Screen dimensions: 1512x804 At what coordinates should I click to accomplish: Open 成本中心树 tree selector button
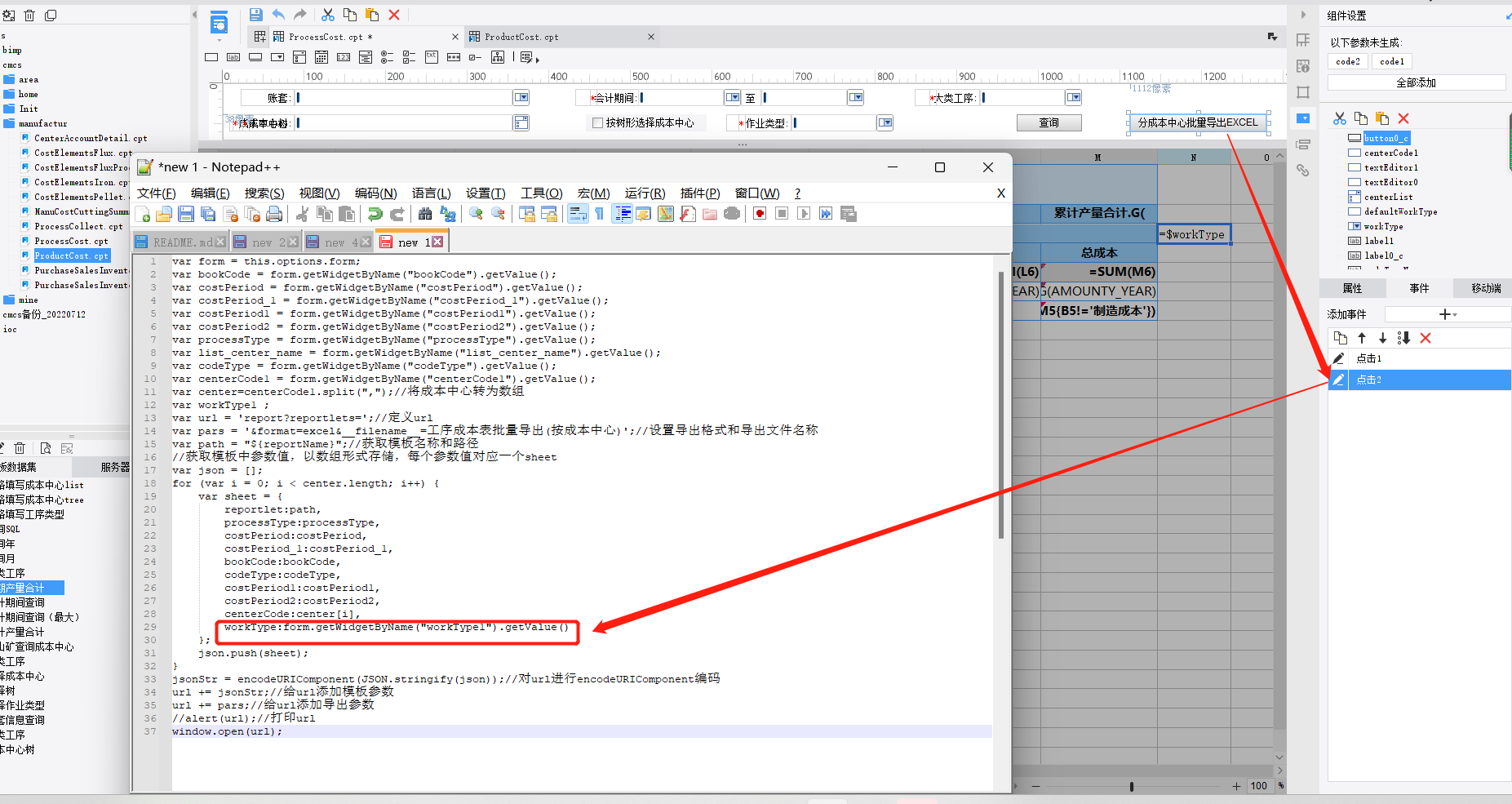[x=521, y=122]
